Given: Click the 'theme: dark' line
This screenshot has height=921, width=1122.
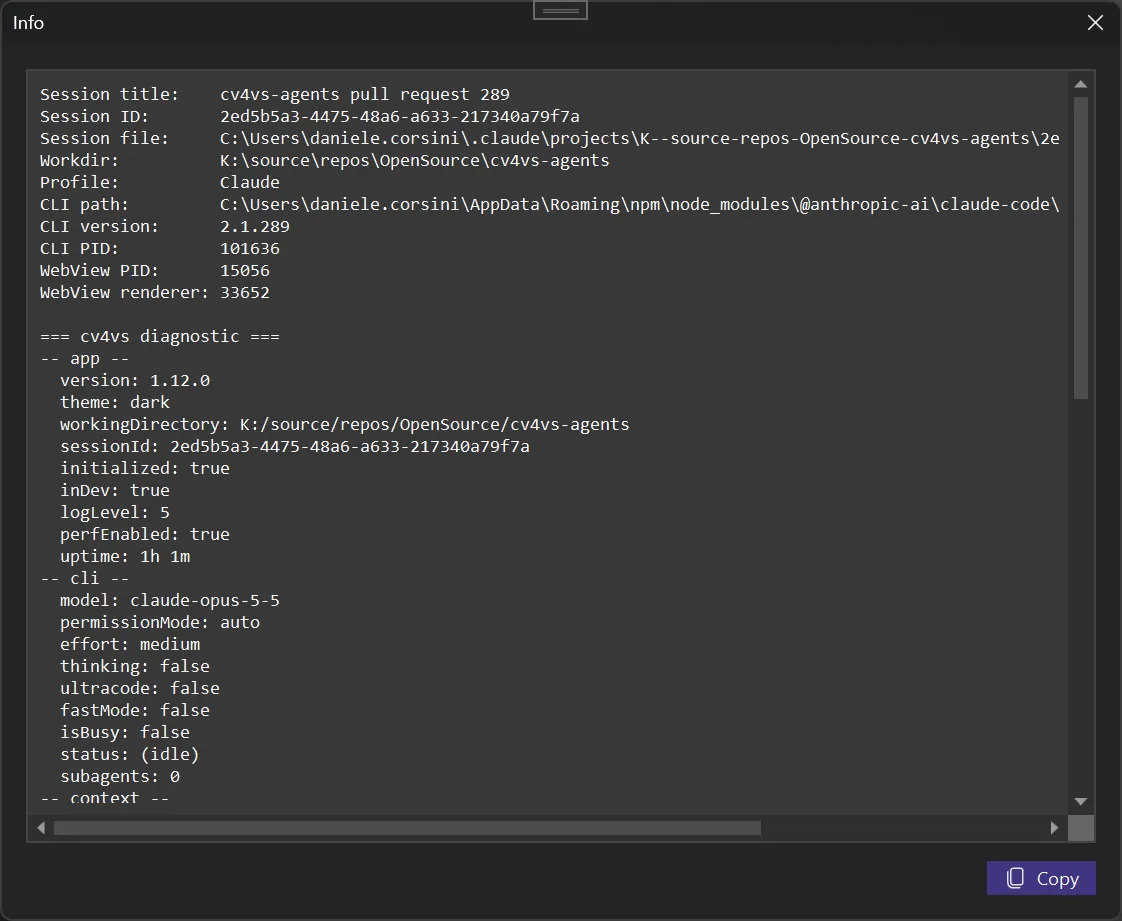Looking at the screenshot, I should point(114,402).
